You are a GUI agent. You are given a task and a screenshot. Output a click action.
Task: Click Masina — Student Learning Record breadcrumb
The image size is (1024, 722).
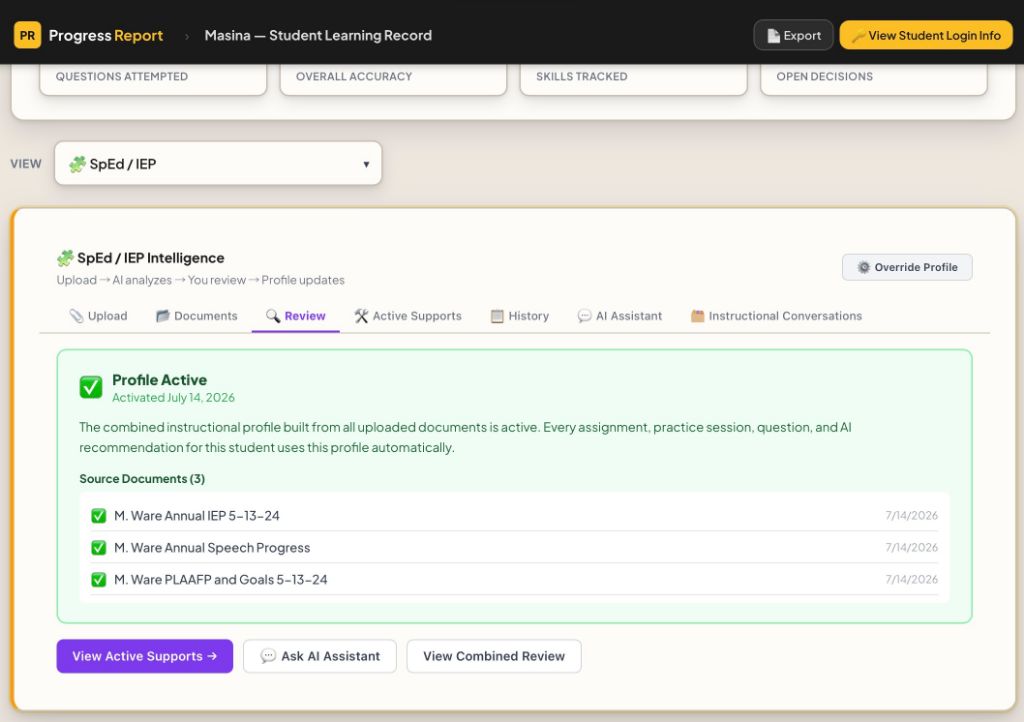318,35
